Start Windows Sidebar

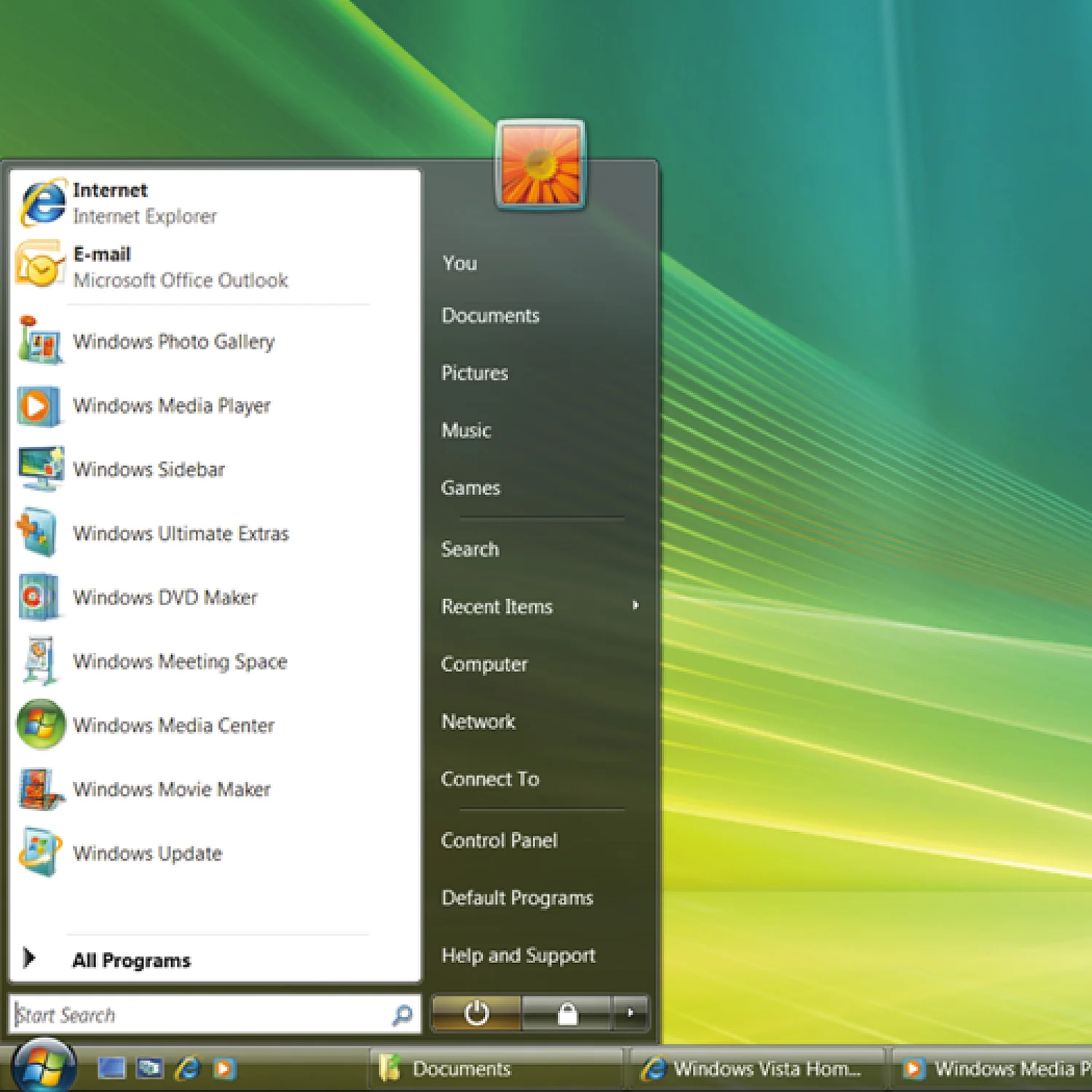click(215, 470)
